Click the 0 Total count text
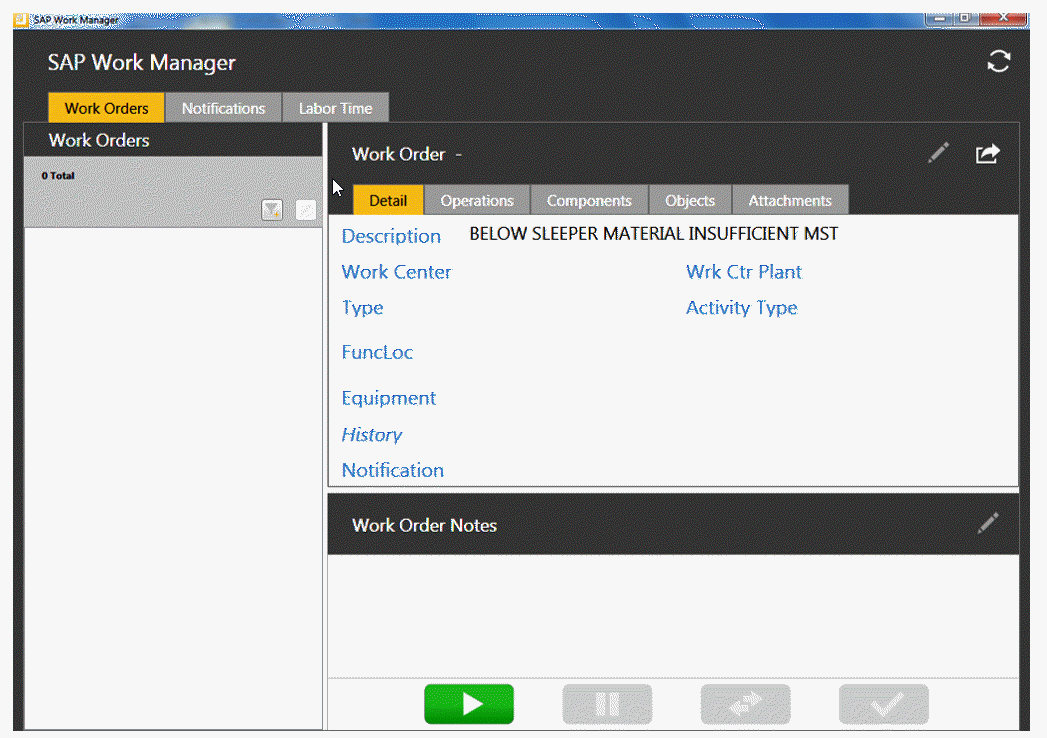This screenshot has height=738, width=1047. [x=58, y=176]
